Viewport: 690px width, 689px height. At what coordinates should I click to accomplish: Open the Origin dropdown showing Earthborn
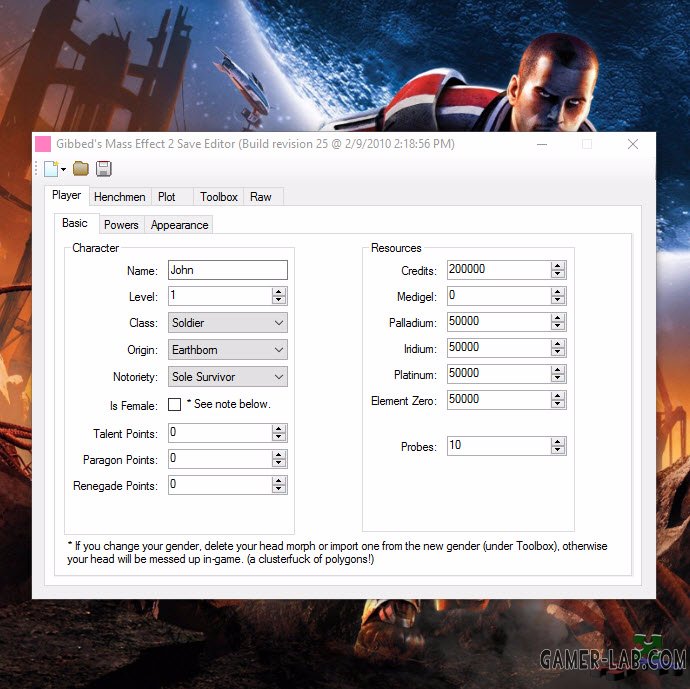tap(228, 350)
